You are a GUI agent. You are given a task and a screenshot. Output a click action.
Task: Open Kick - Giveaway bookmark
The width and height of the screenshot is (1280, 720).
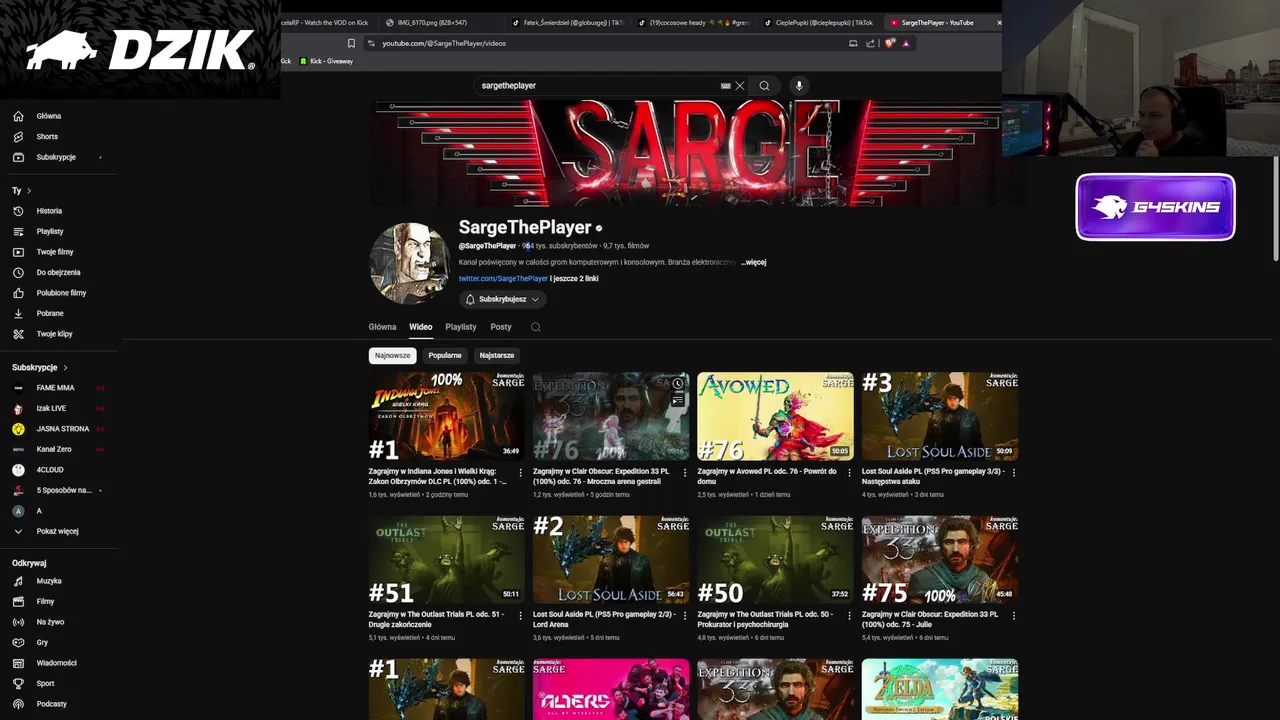[x=327, y=61]
